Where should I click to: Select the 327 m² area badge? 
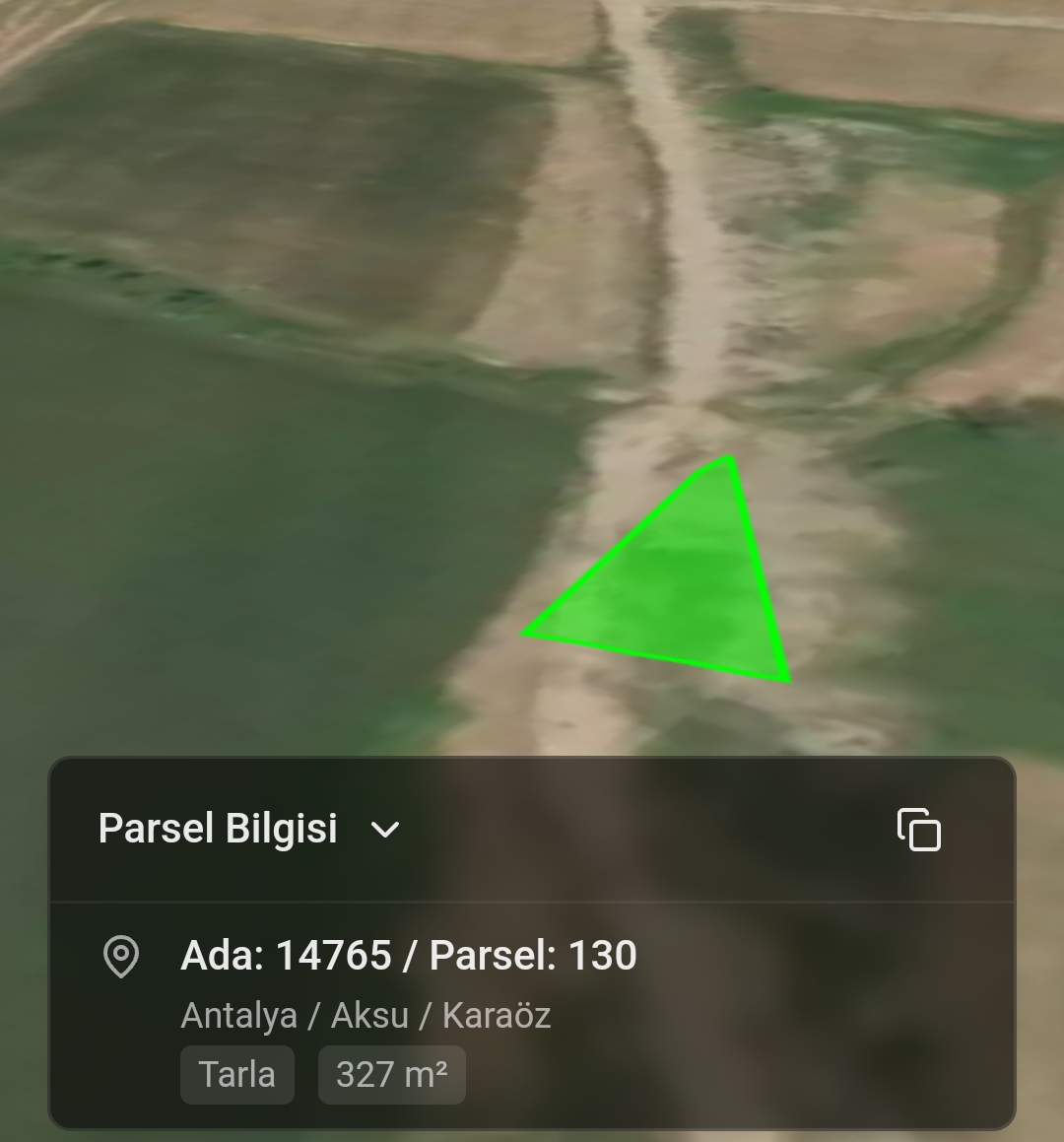coord(392,1075)
